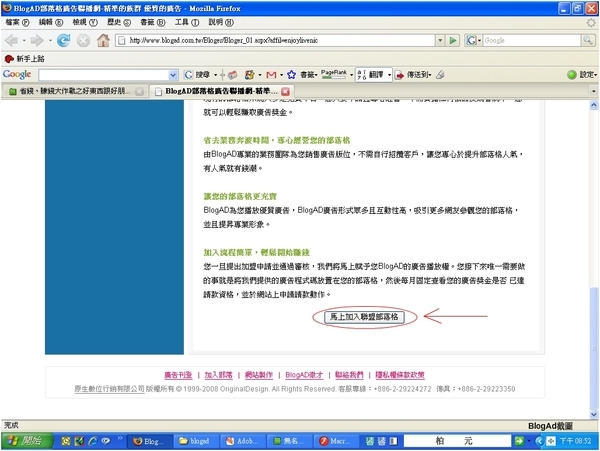Click the Blog... Firefox taskbar button

(x=148, y=441)
